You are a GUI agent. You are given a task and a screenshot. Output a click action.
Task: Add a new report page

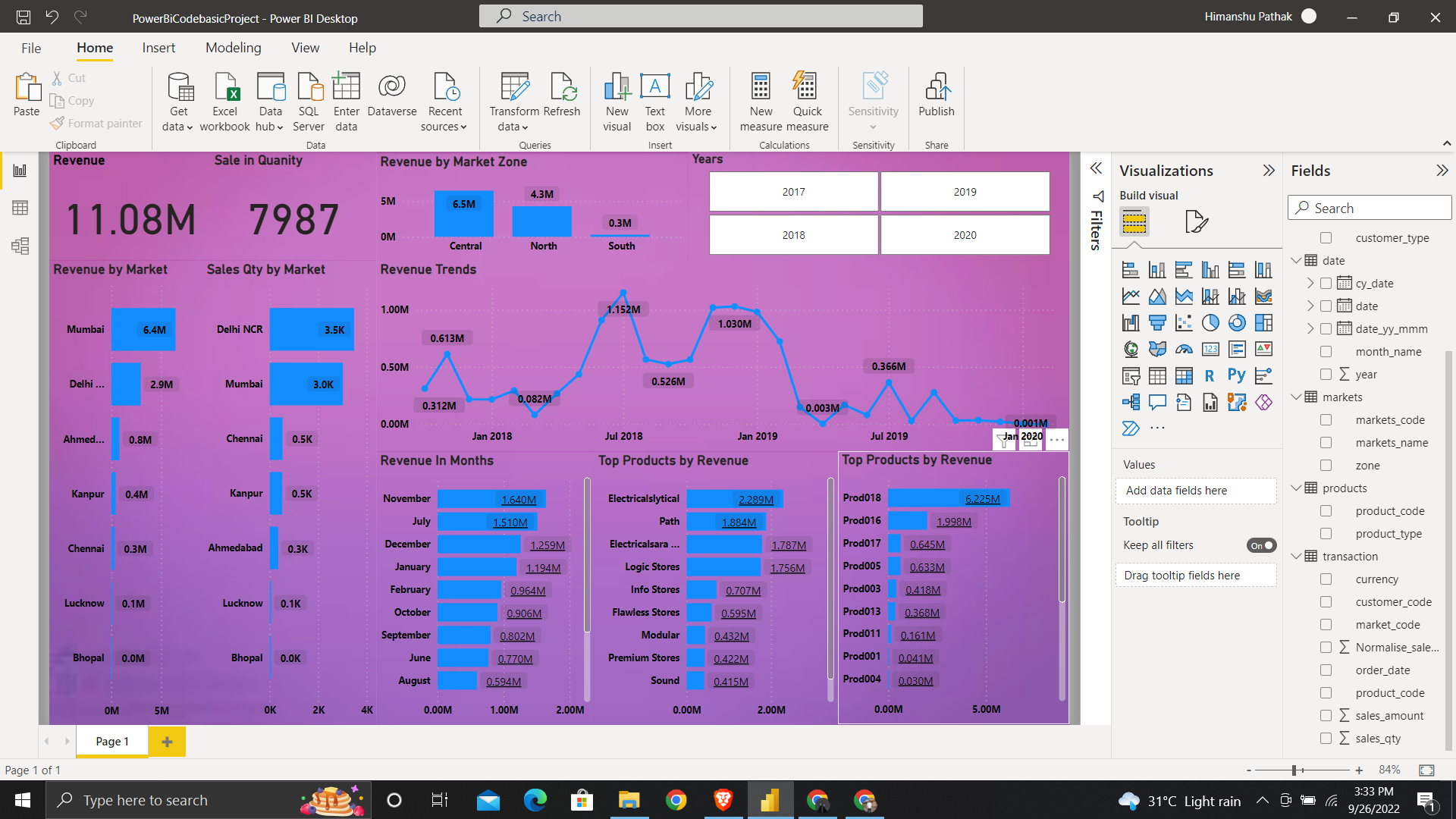click(x=167, y=742)
